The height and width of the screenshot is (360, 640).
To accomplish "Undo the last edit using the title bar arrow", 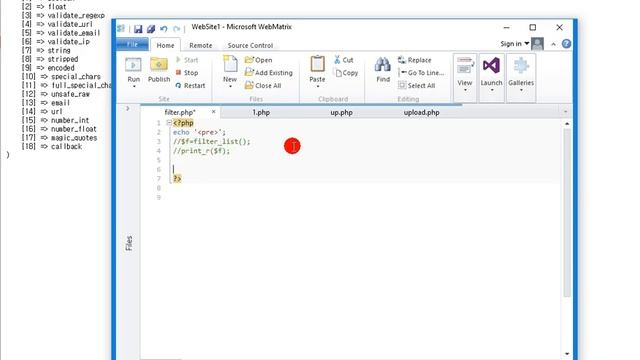I will click(164, 29).
